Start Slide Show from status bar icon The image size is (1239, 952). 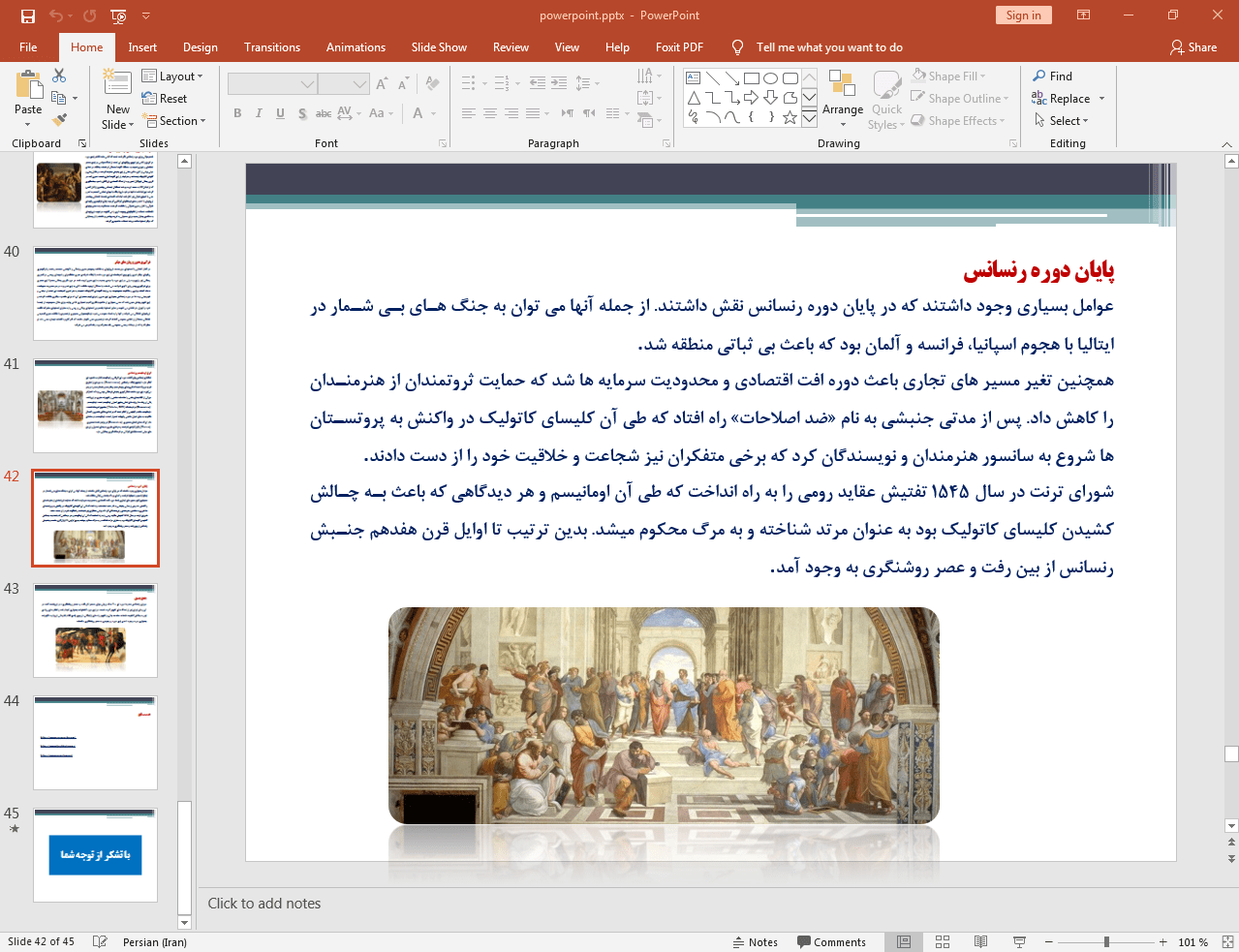coord(1019,941)
